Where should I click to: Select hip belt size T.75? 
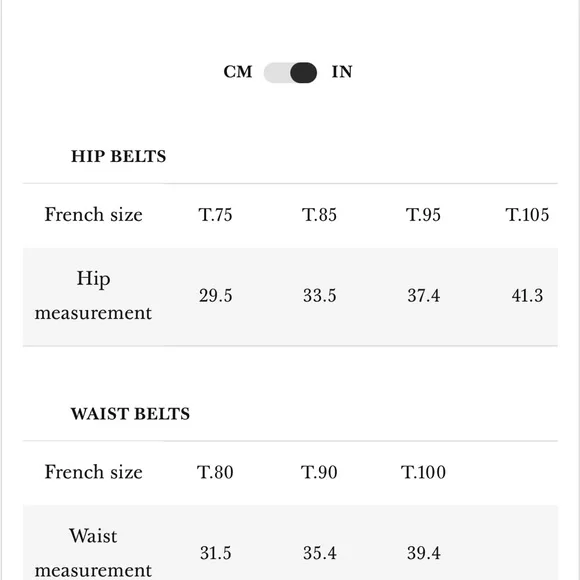(x=215, y=215)
